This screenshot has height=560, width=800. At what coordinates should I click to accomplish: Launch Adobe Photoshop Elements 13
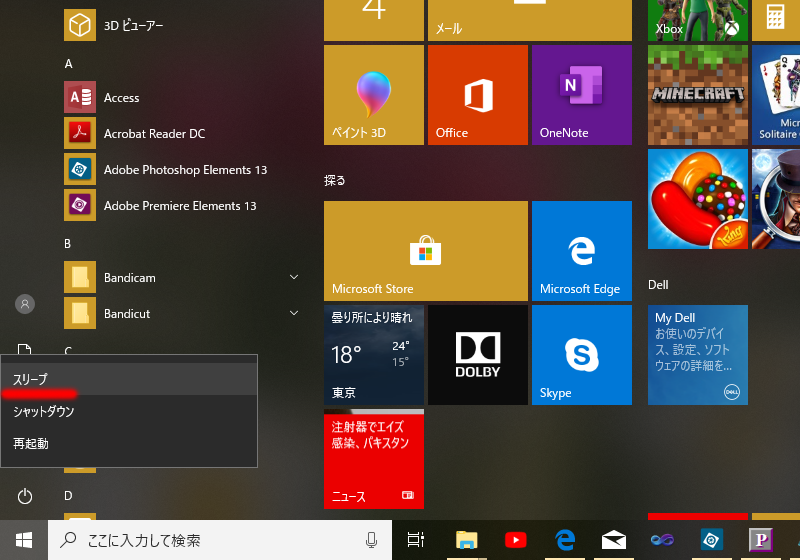click(x=179, y=169)
